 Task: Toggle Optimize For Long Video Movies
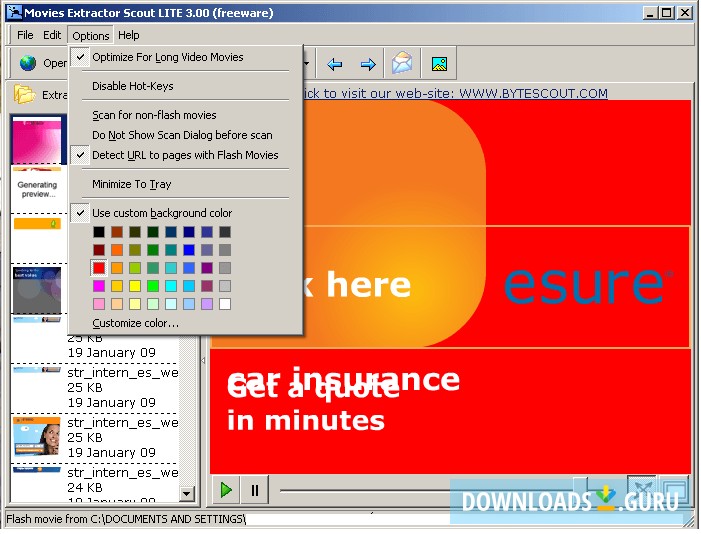(x=186, y=57)
